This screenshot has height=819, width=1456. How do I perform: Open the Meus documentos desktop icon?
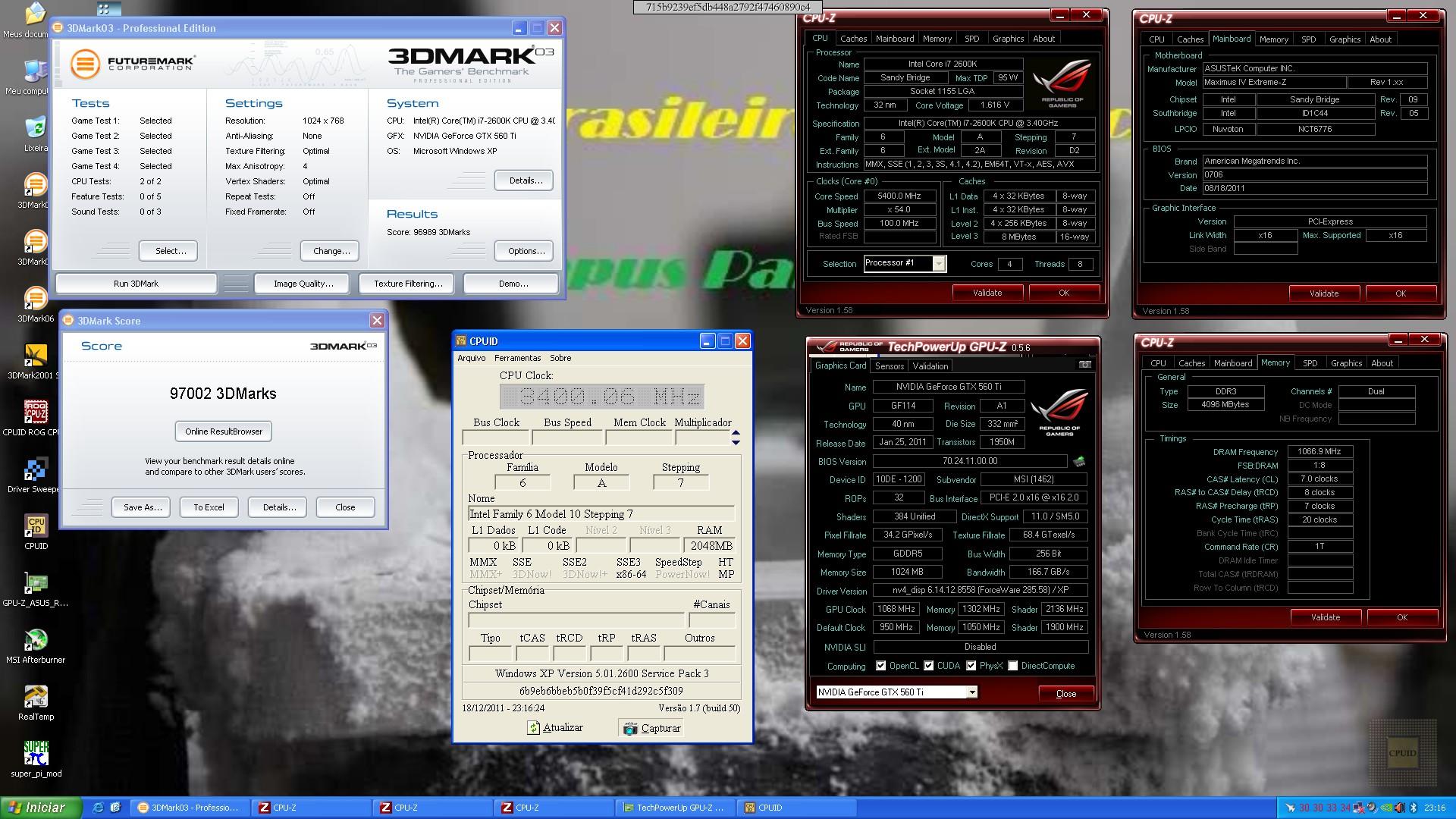(x=34, y=15)
